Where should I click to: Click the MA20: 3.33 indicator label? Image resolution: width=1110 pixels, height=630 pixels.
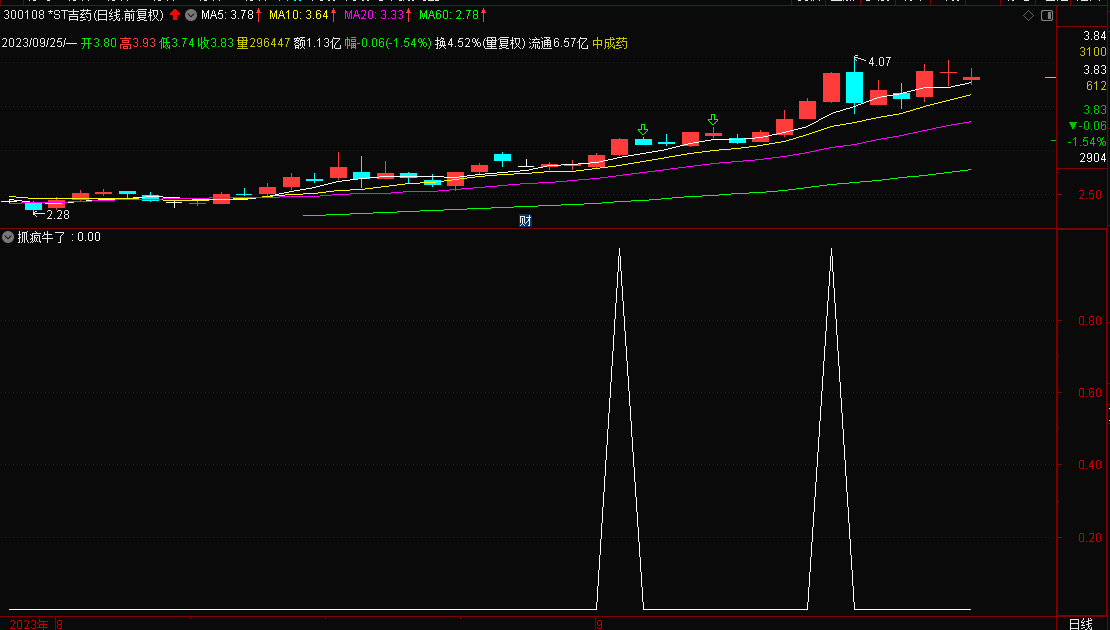coord(374,15)
